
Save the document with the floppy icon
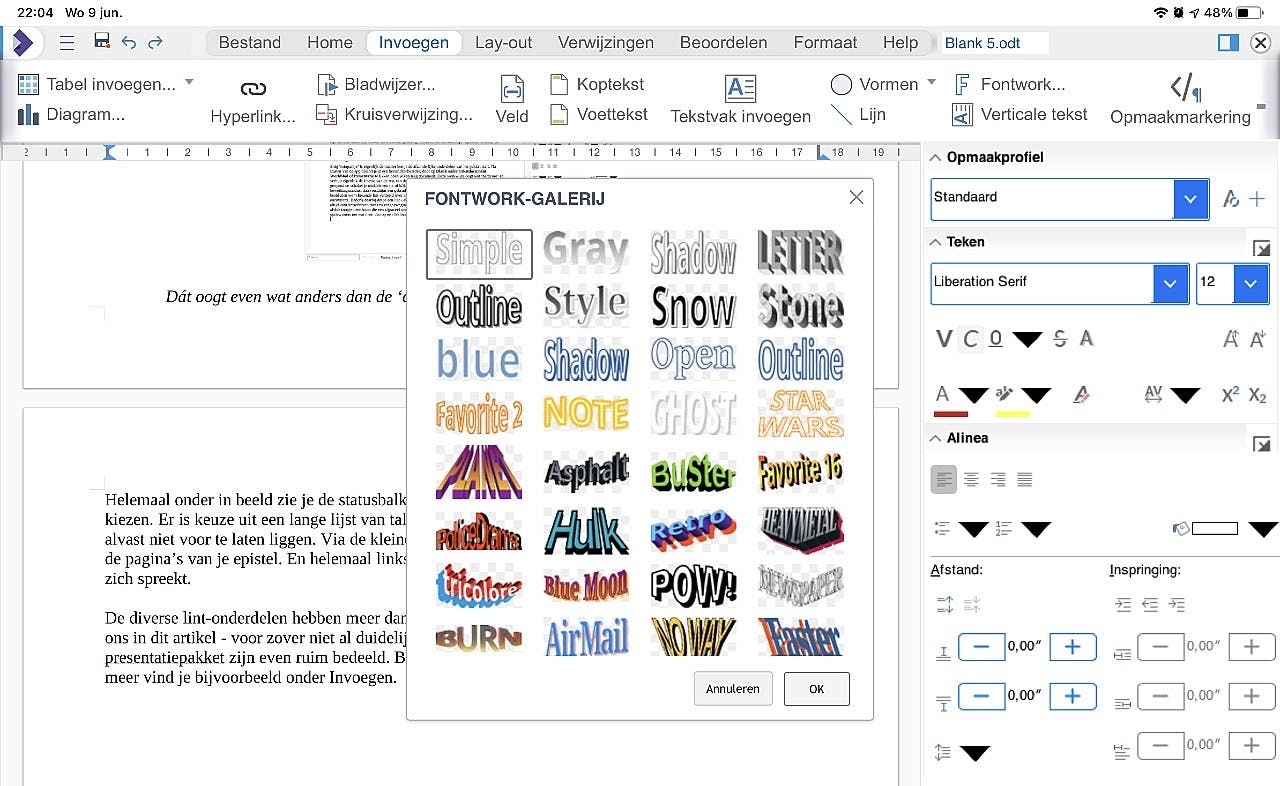pos(101,41)
